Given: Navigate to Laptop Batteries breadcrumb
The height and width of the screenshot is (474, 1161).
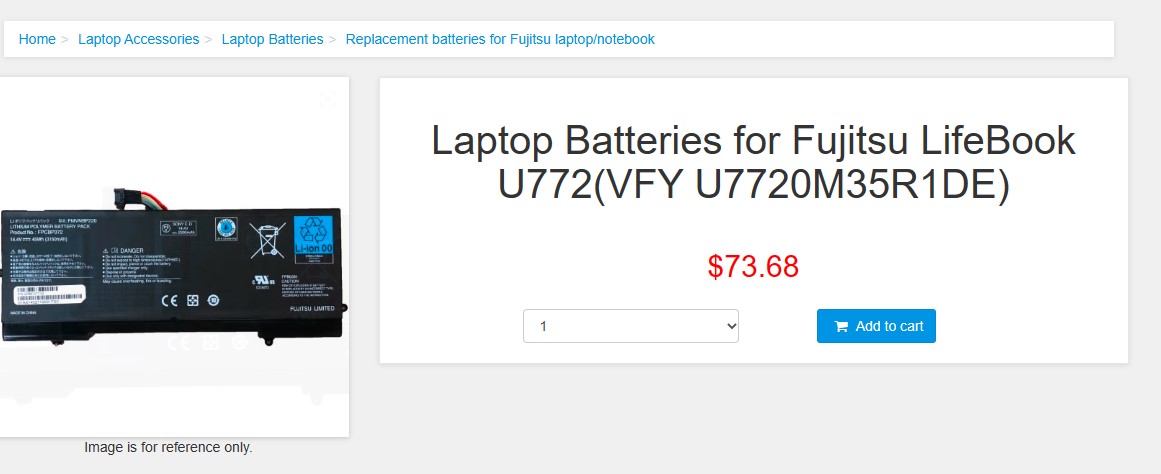Looking at the screenshot, I should pos(272,39).
